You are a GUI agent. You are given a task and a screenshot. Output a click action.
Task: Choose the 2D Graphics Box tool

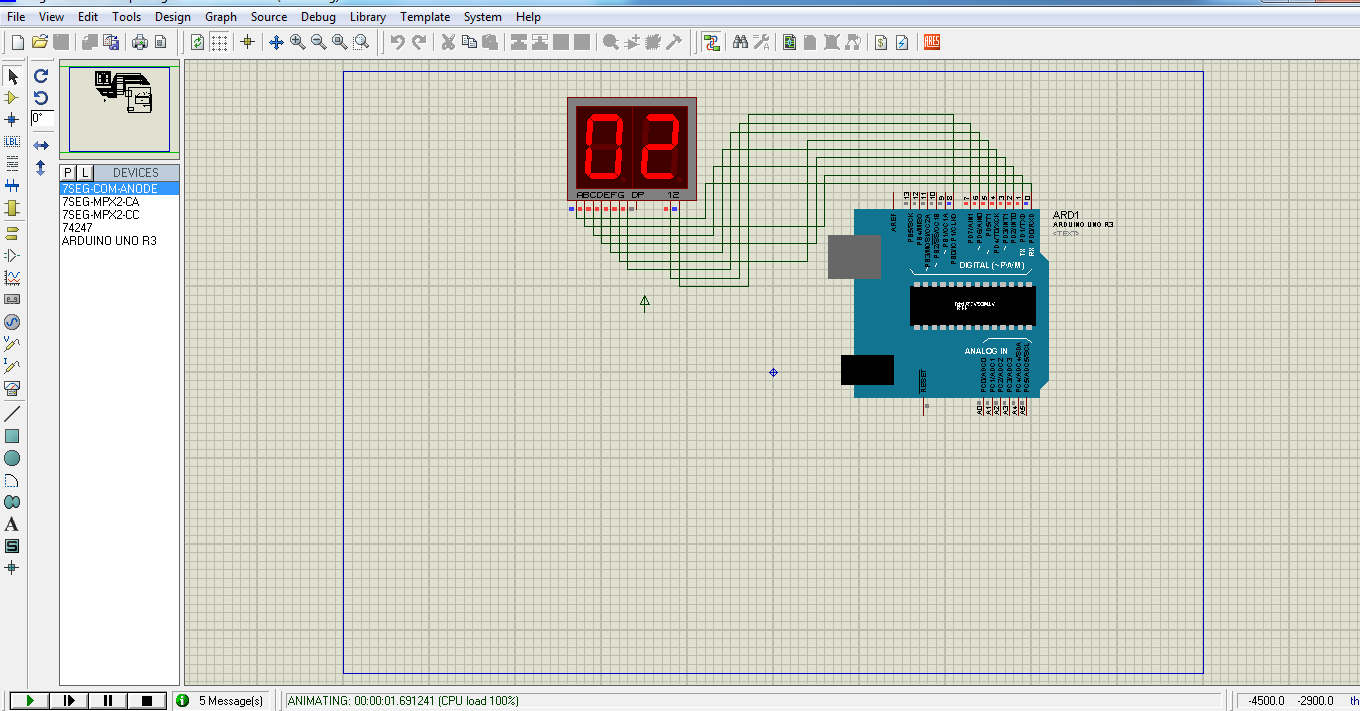tap(12, 436)
